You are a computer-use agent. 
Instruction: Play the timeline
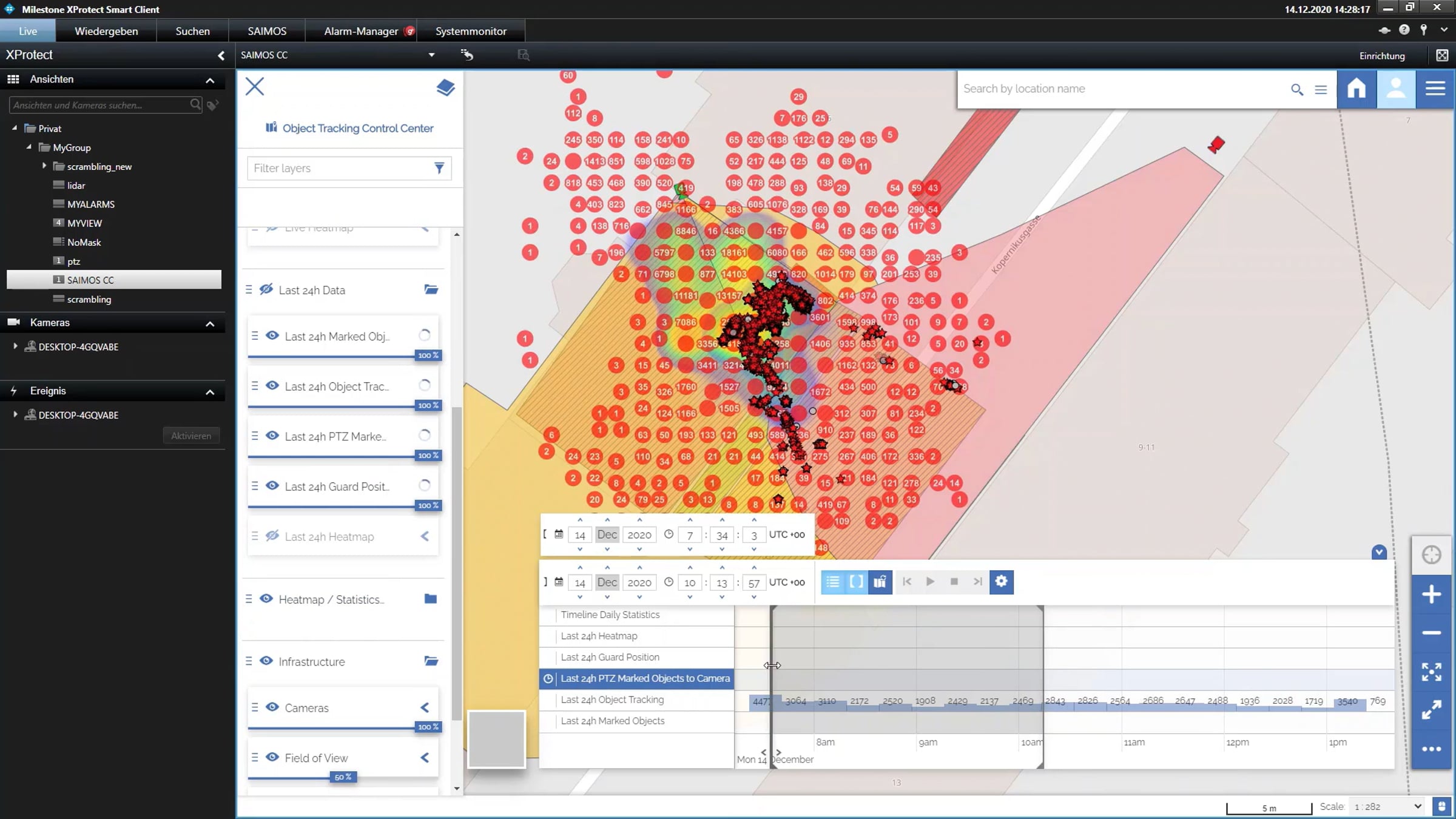(930, 582)
